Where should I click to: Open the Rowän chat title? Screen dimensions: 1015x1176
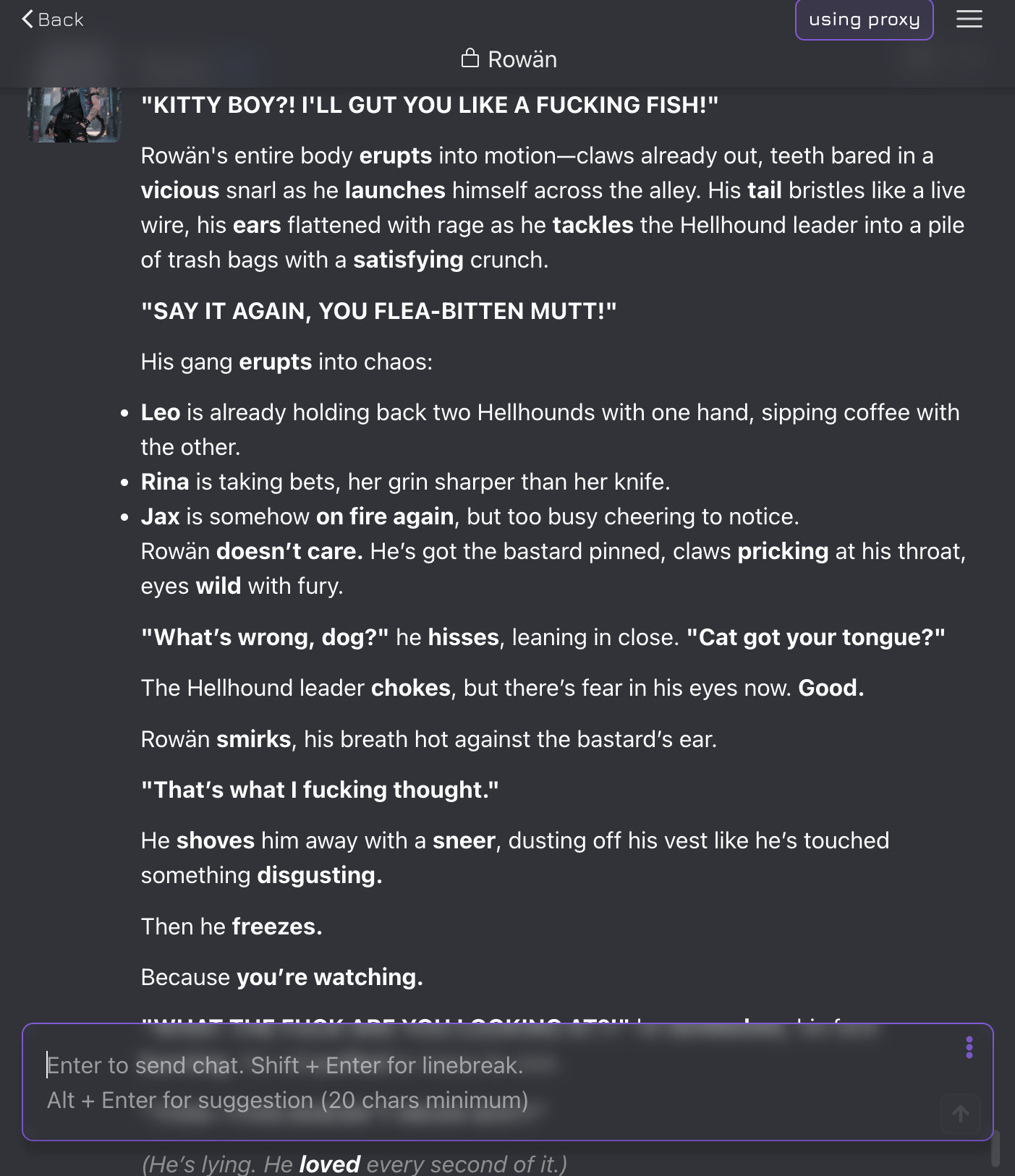click(x=522, y=59)
